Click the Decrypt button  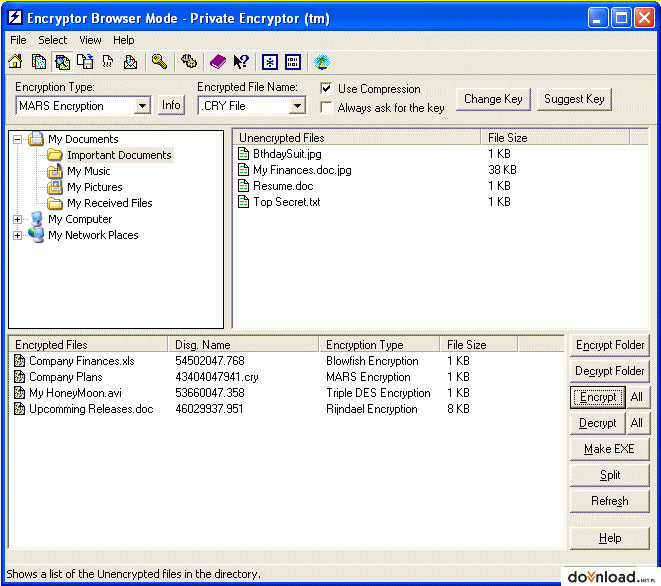click(597, 423)
